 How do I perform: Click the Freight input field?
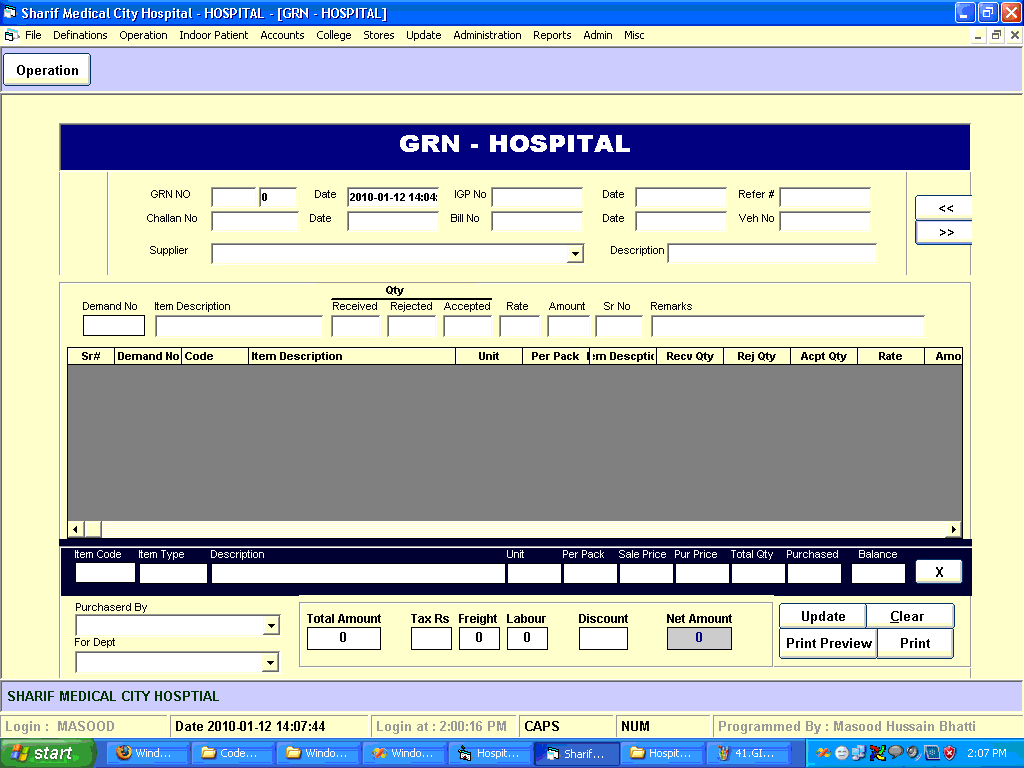pos(479,638)
